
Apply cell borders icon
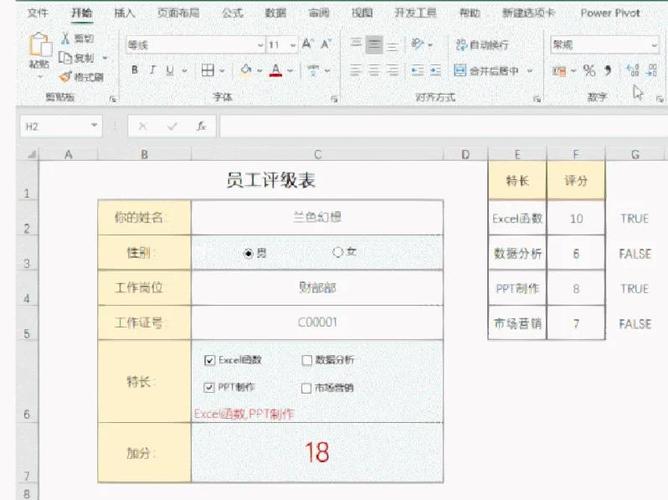click(x=208, y=70)
